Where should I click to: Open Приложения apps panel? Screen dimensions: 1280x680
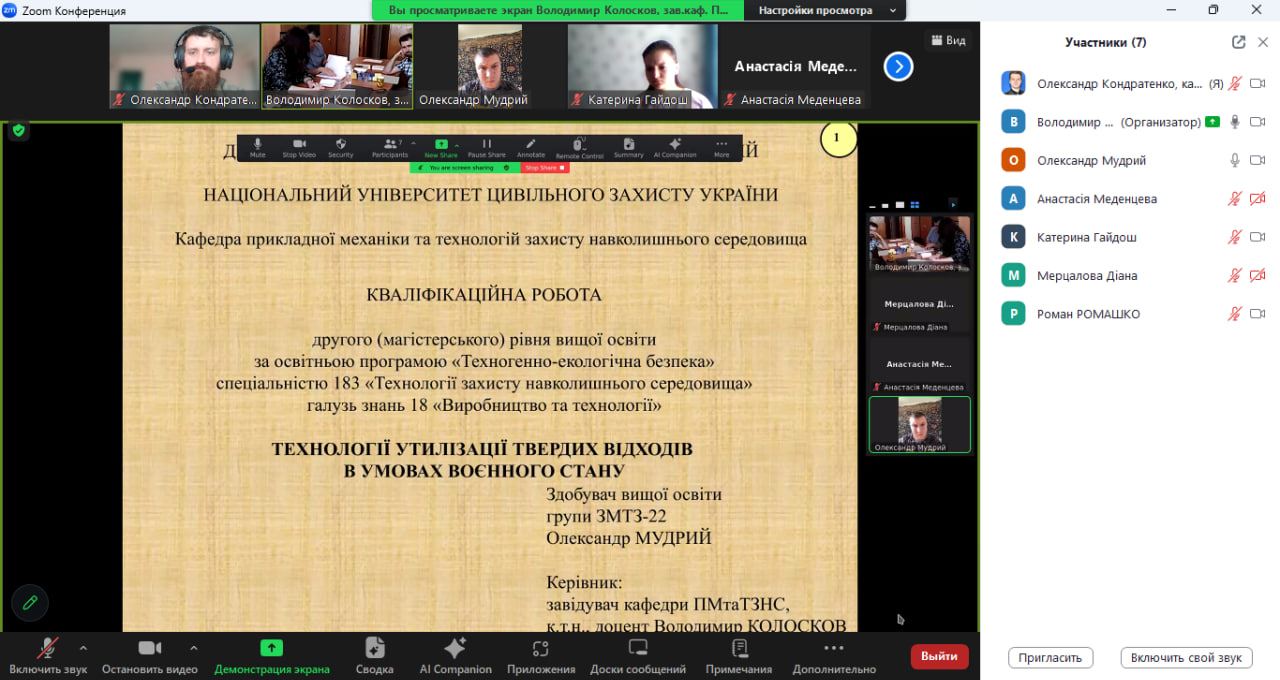click(540, 655)
